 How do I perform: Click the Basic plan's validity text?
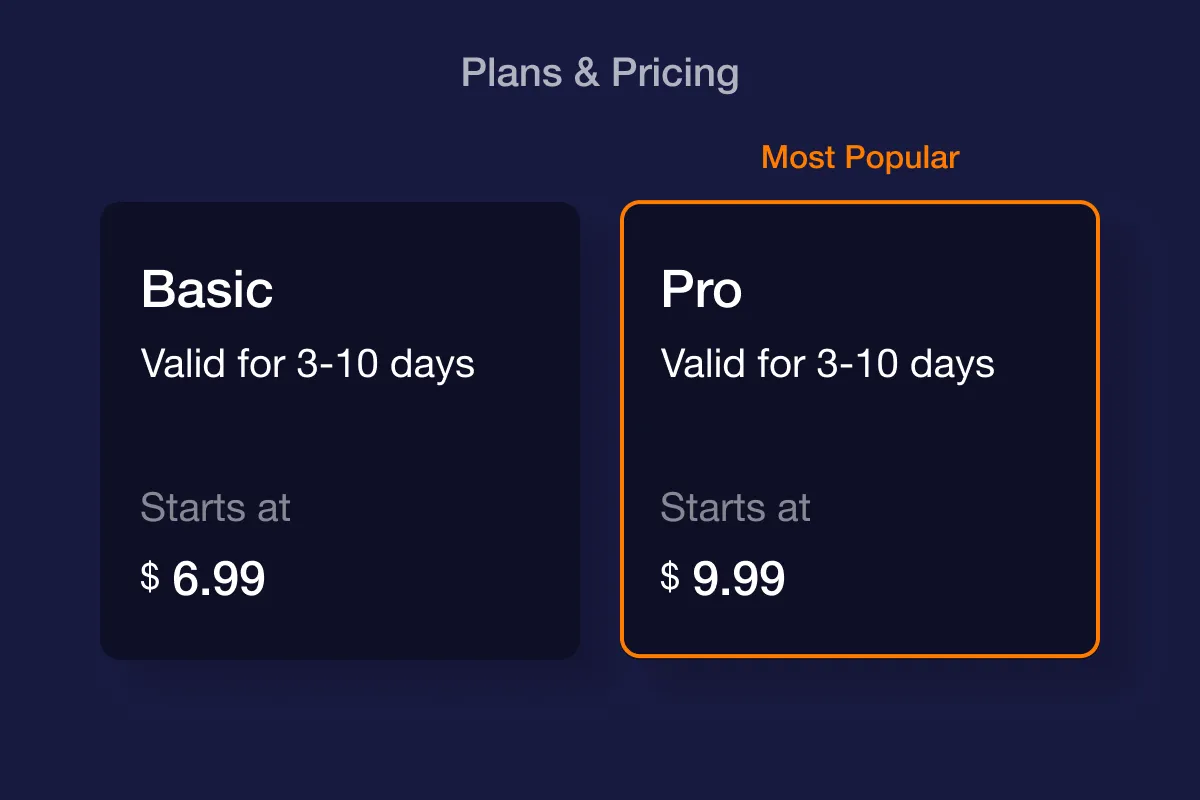click(308, 364)
